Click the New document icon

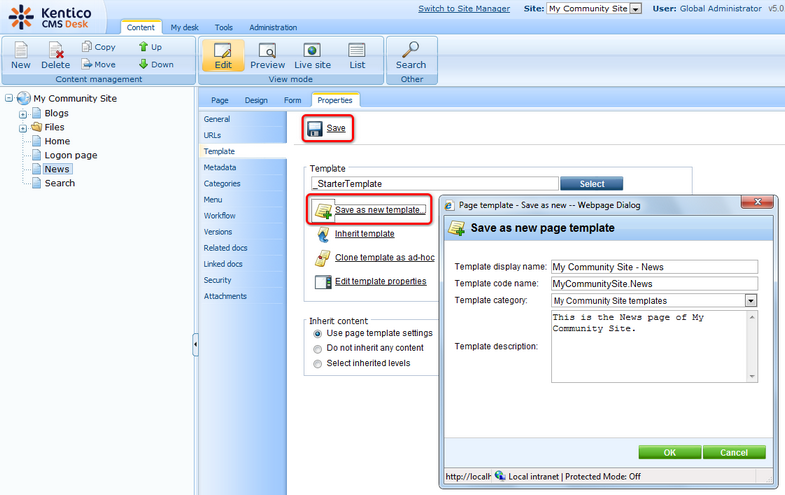click(21, 50)
